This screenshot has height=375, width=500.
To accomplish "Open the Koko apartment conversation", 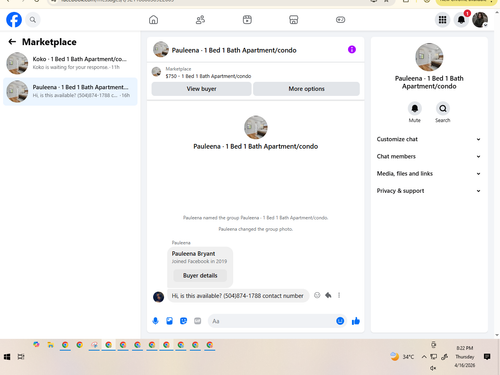I will coord(70,63).
